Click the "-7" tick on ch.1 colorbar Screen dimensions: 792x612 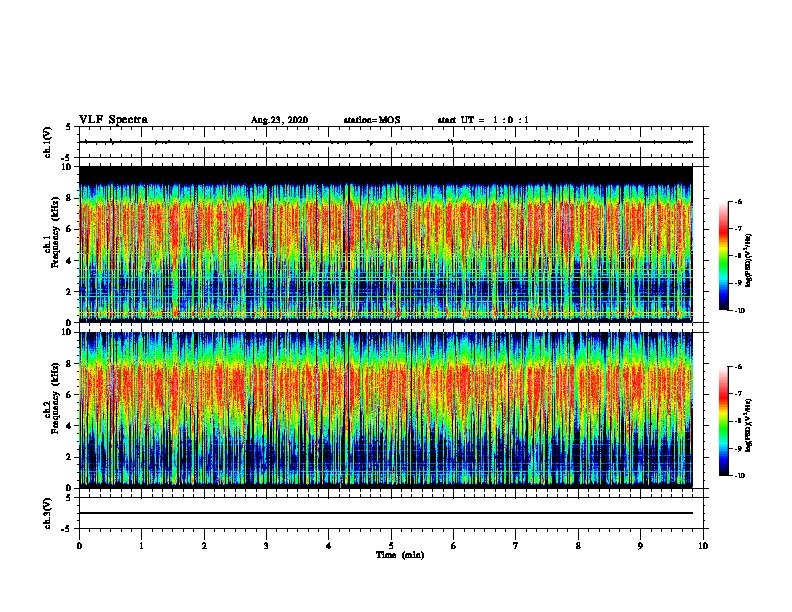click(738, 229)
